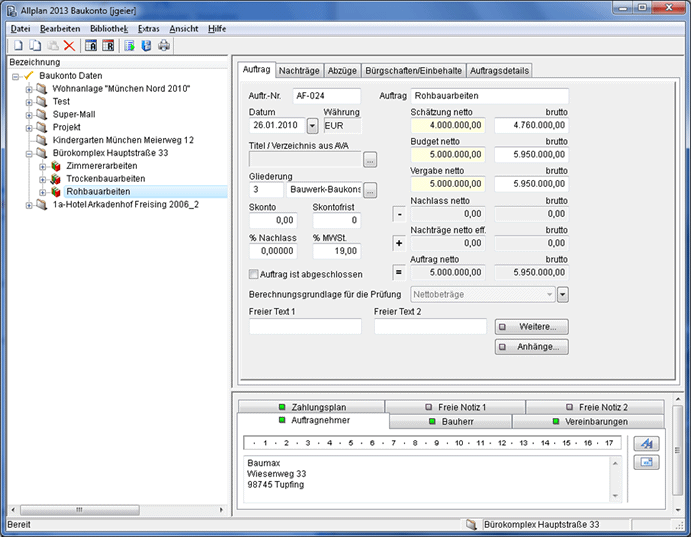Click the table 'A' toolbar icon

pyautogui.click(x=91, y=46)
